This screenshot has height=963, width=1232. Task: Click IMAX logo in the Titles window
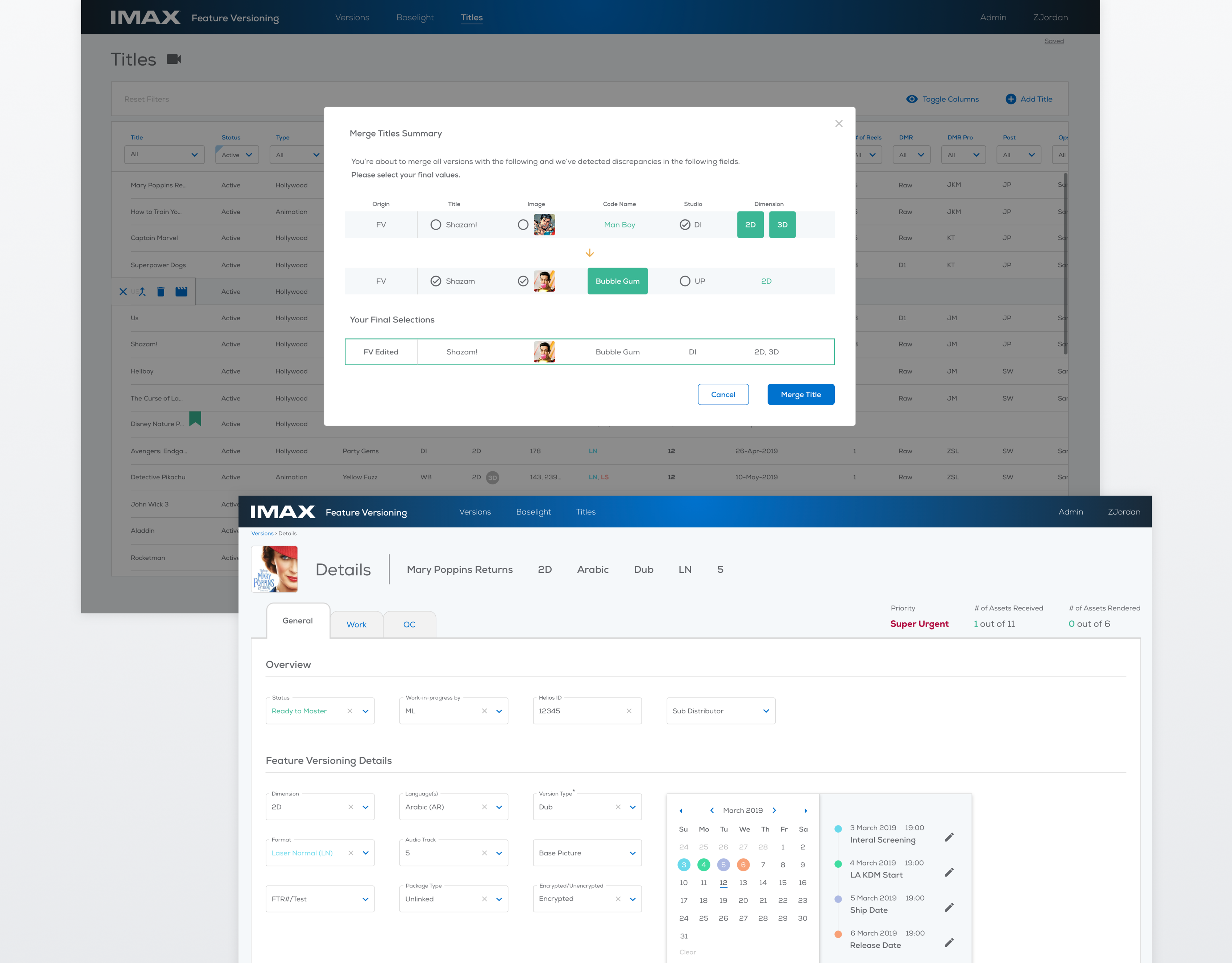(x=146, y=17)
